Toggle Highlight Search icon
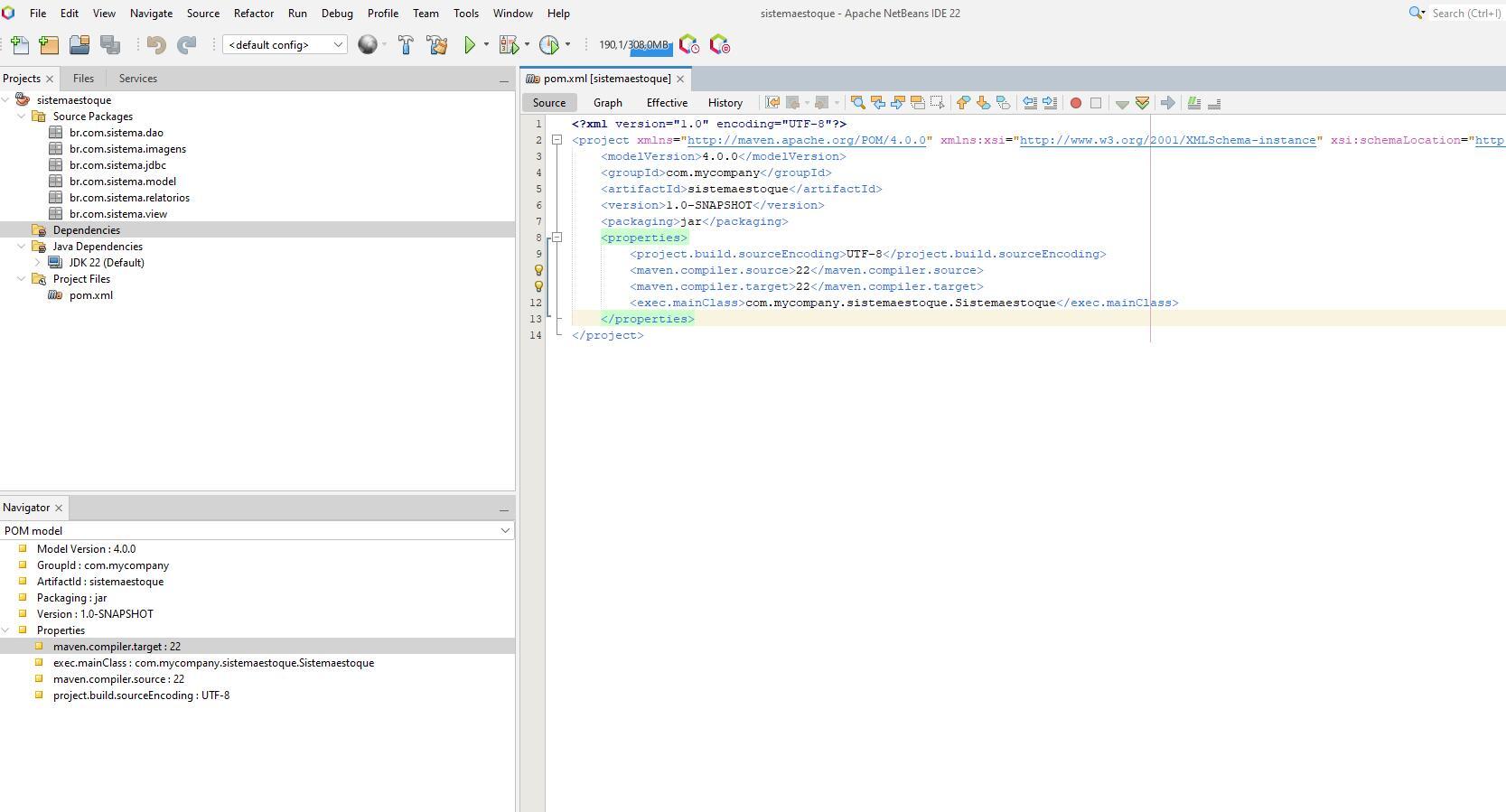Screen dimensions: 1506x812 (x=917, y=103)
